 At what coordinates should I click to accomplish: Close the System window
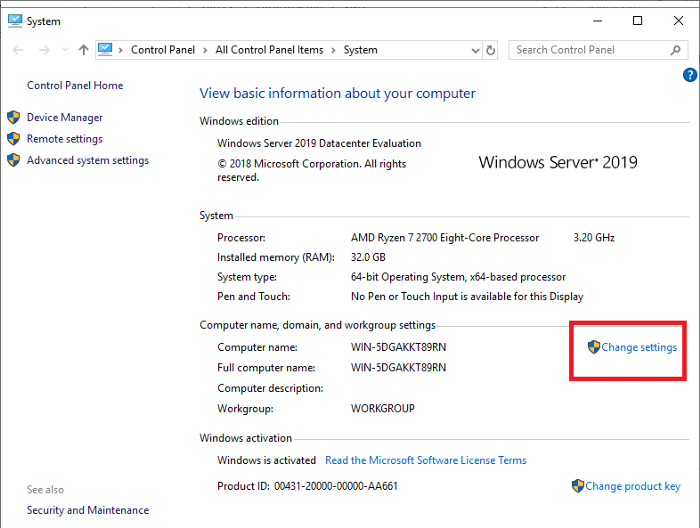point(678,21)
